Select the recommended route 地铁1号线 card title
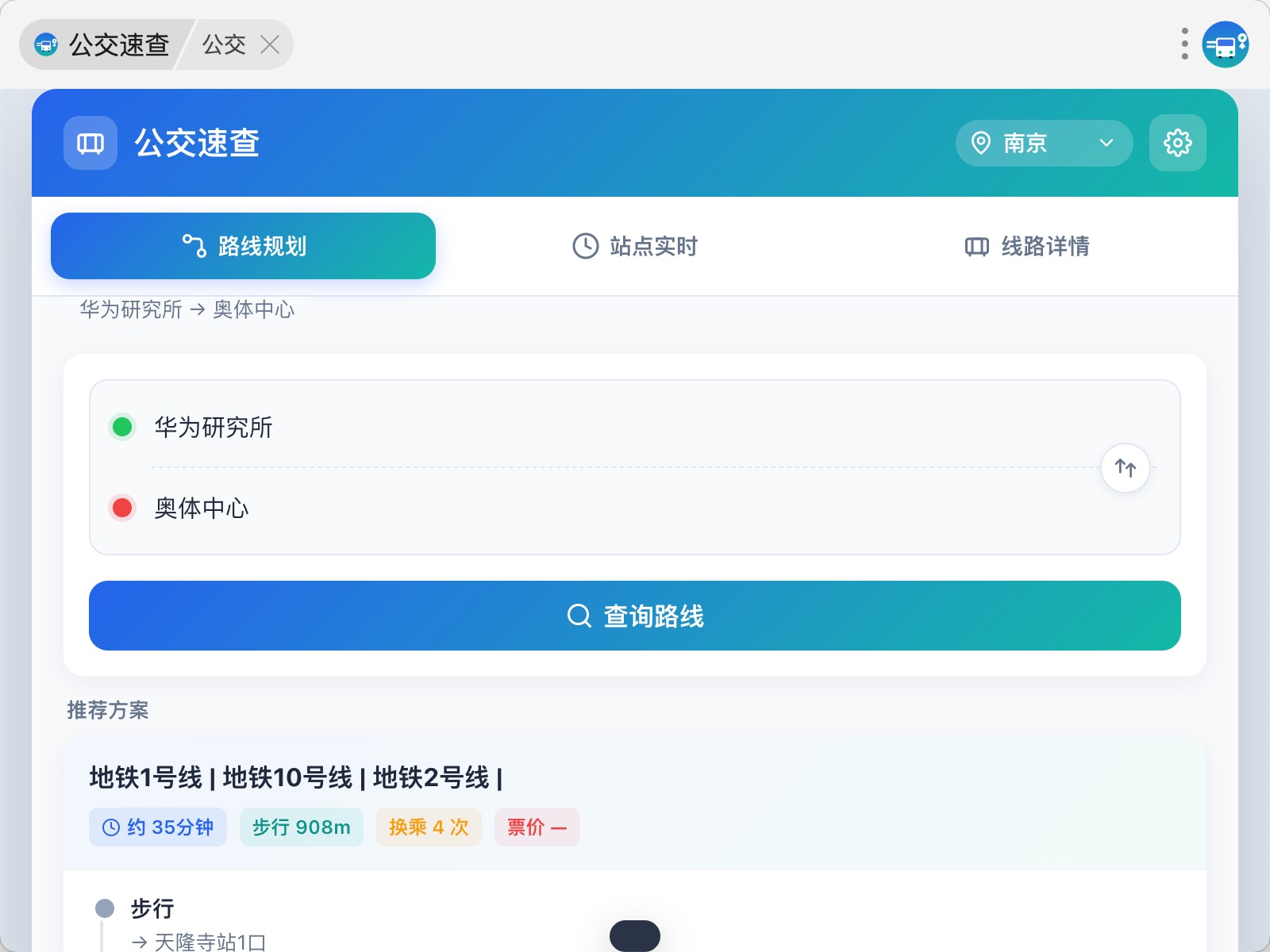The height and width of the screenshot is (952, 1270). pos(296,777)
